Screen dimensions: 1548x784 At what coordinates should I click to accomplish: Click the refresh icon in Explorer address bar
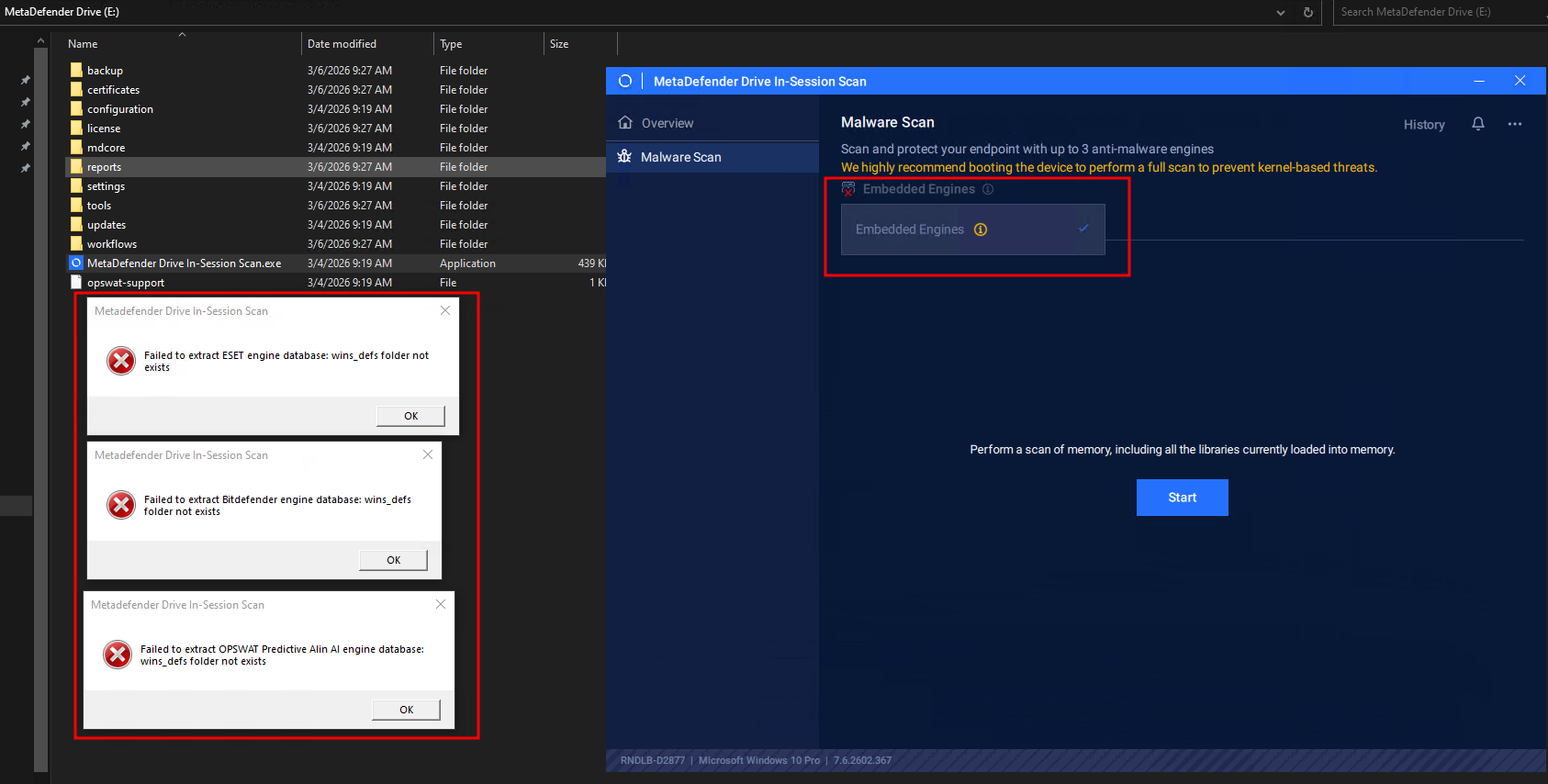[1307, 12]
